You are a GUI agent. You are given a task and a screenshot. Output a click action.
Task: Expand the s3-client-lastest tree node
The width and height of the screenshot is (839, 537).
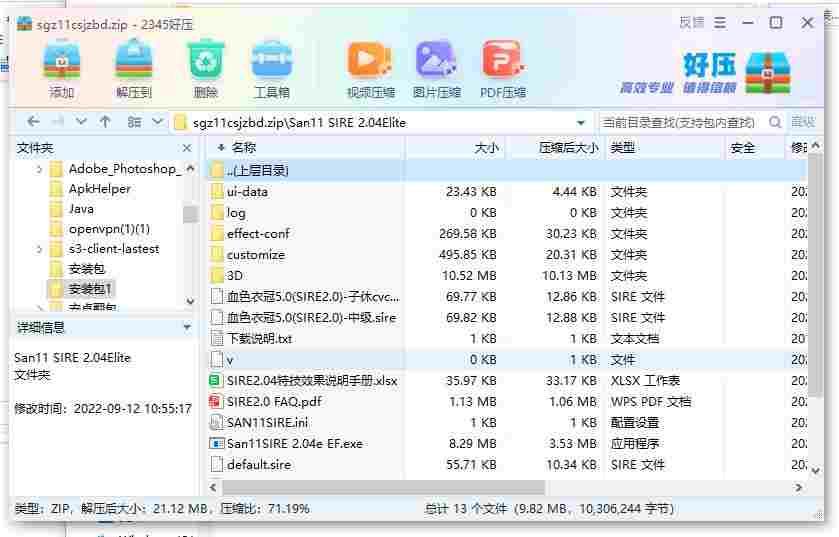(39, 249)
